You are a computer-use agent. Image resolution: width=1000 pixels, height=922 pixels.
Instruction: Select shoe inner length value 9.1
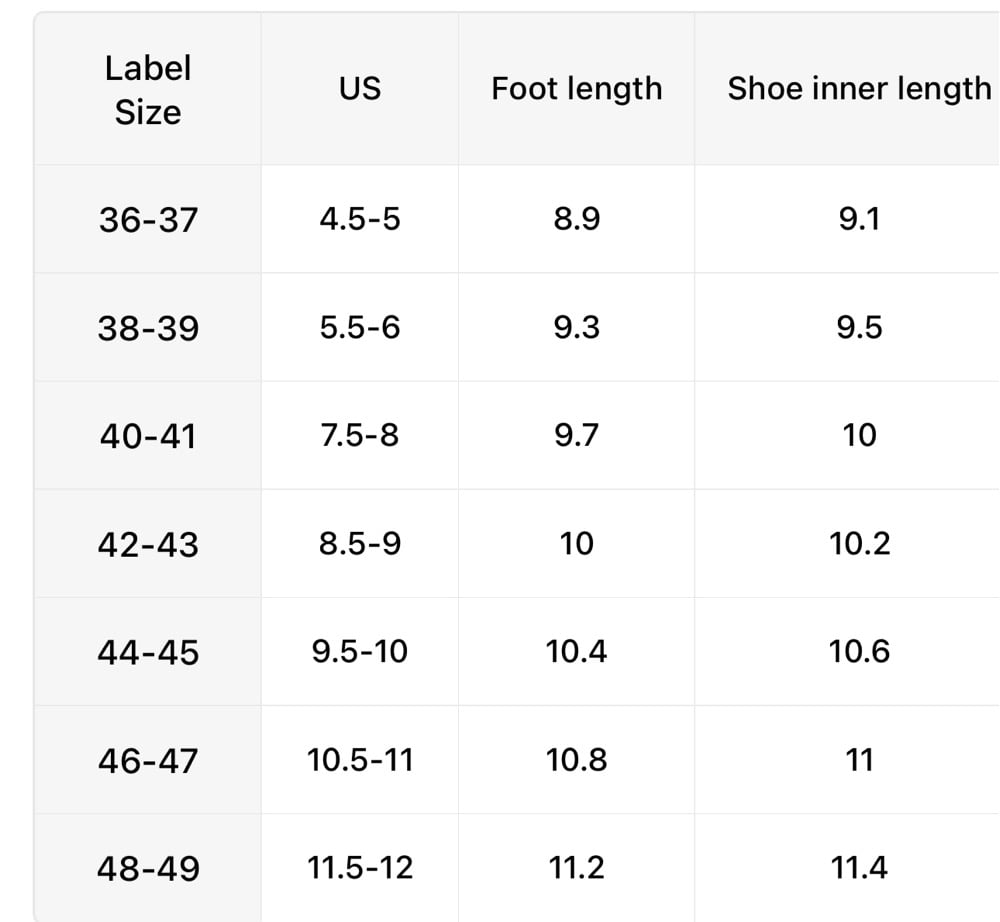point(859,219)
